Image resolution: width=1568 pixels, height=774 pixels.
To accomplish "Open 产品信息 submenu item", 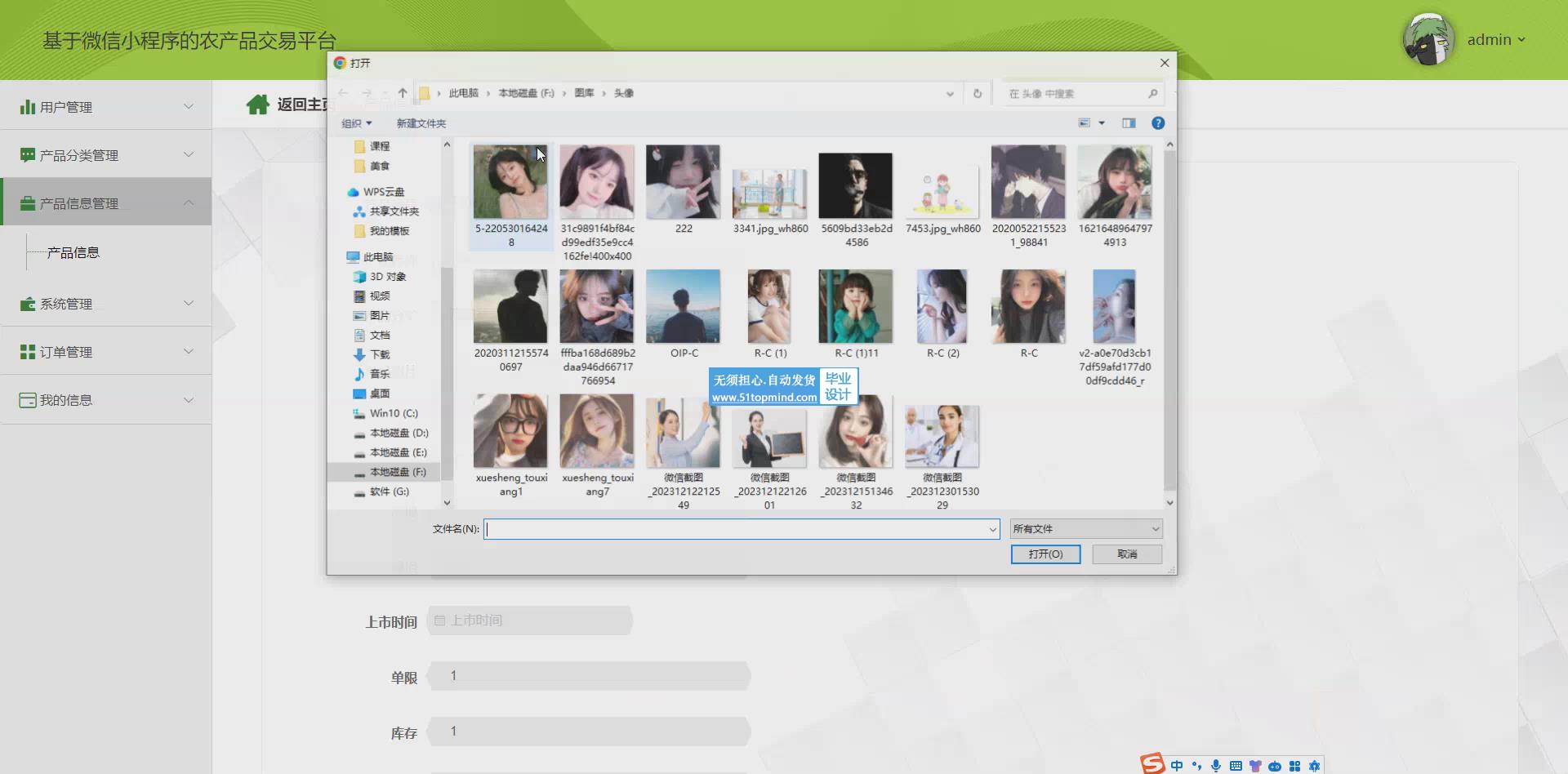I will (73, 253).
